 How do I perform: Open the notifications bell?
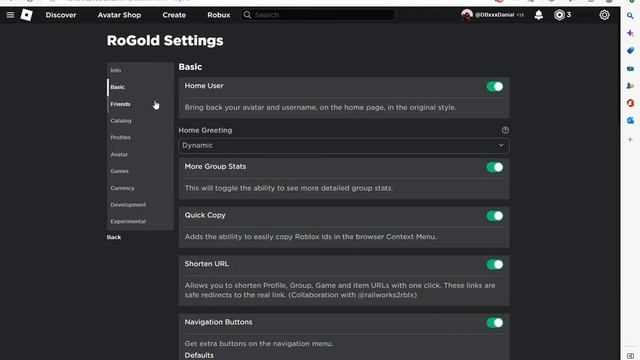coord(539,15)
